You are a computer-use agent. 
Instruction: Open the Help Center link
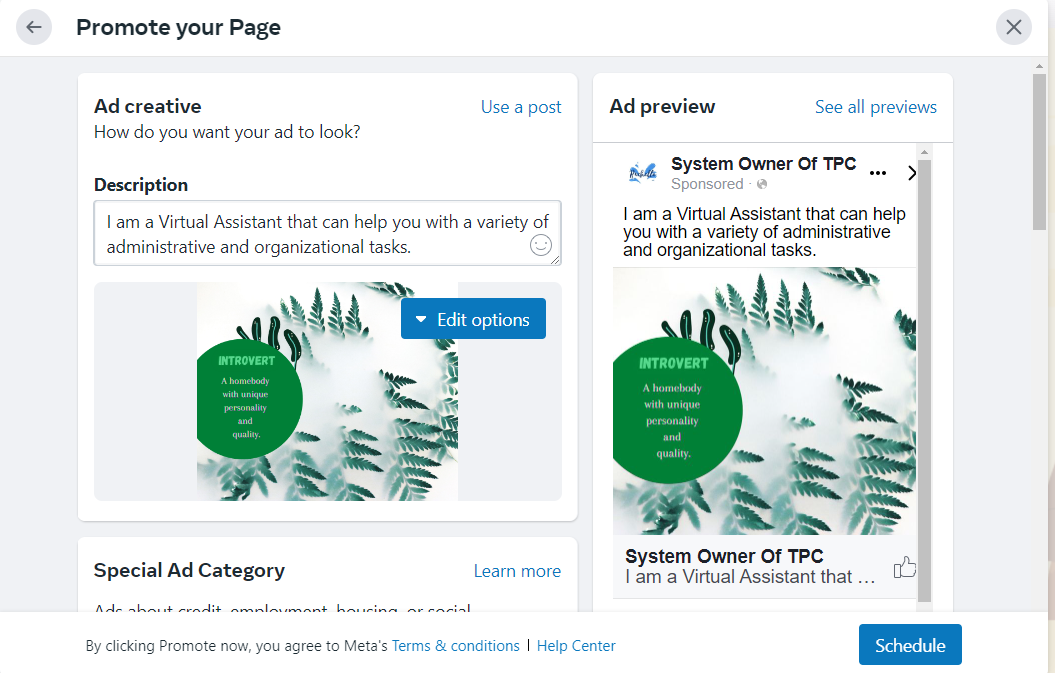click(576, 646)
